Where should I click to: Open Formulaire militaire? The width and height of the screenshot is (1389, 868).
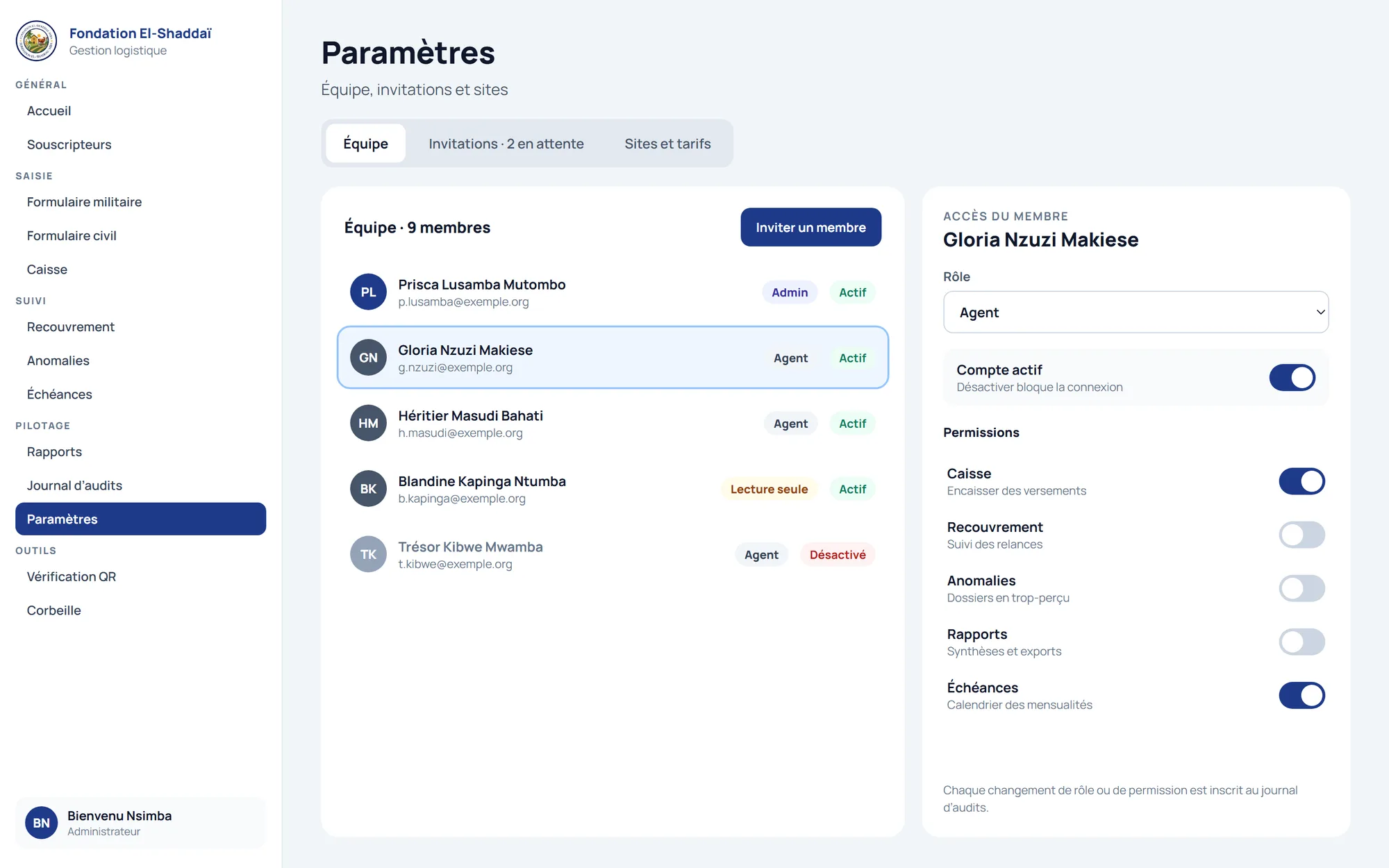140,202
